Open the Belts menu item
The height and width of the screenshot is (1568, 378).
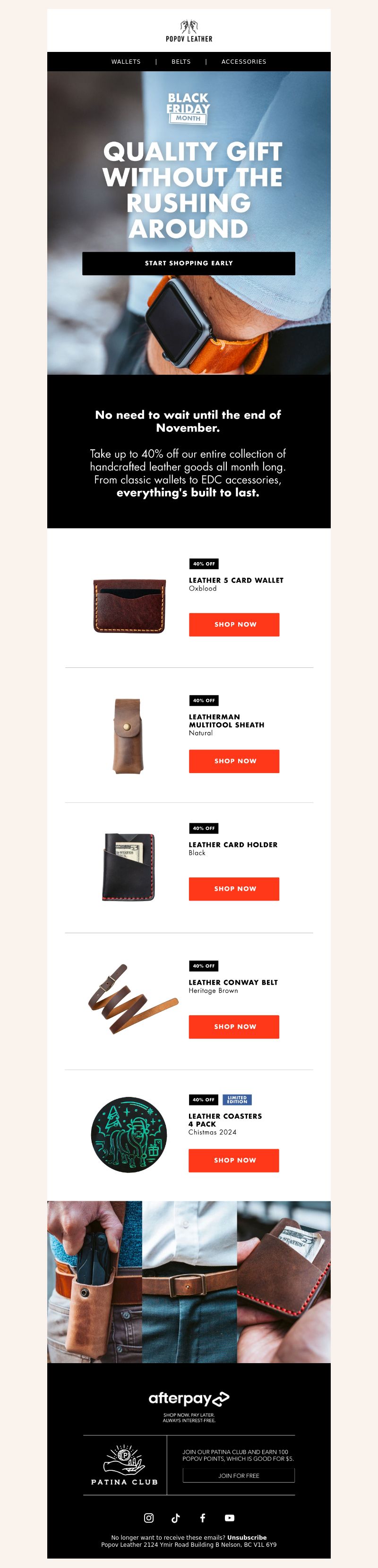181,61
